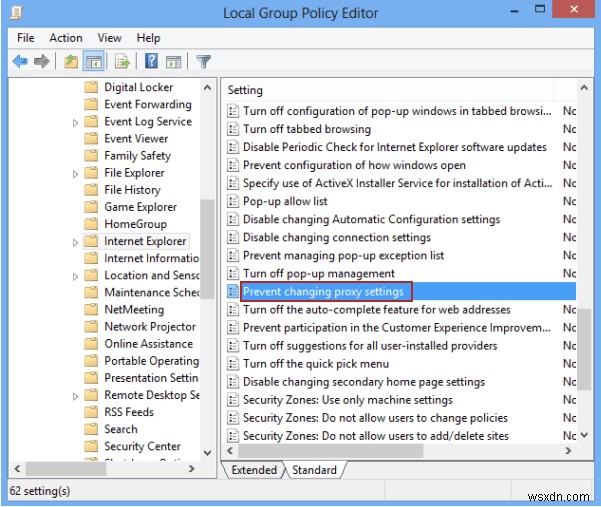Click the Game Explorer folder icon

(91, 207)
